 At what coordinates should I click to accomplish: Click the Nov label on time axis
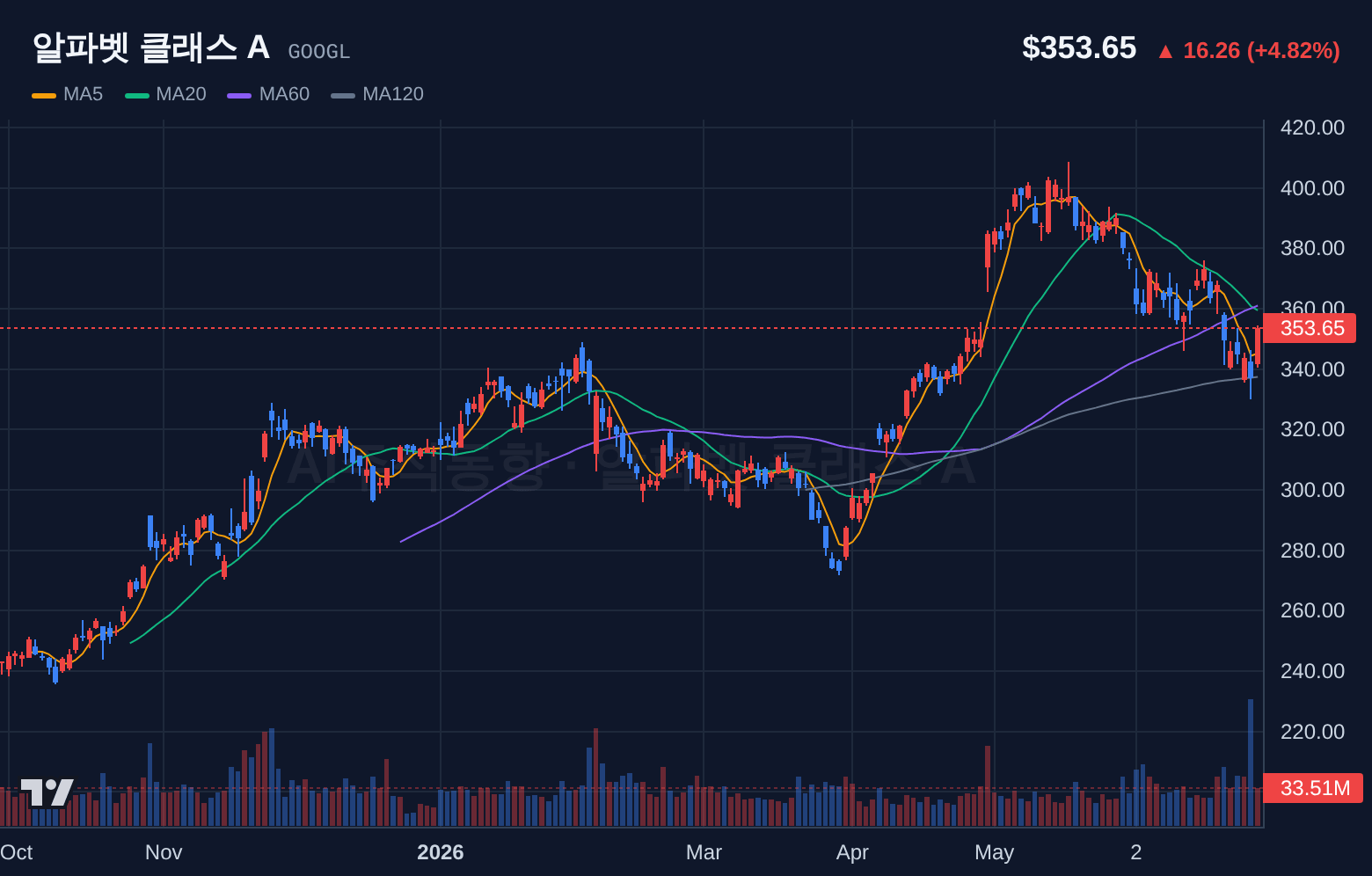(x=164, y=852)
